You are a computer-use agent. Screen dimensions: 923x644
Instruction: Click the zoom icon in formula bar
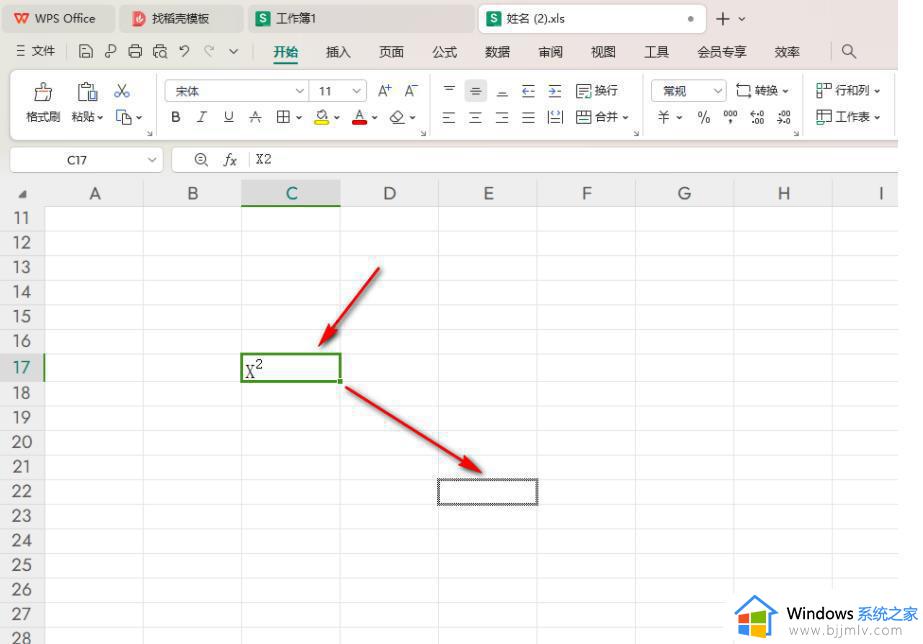pyautogui.click(x=201, y=160)
